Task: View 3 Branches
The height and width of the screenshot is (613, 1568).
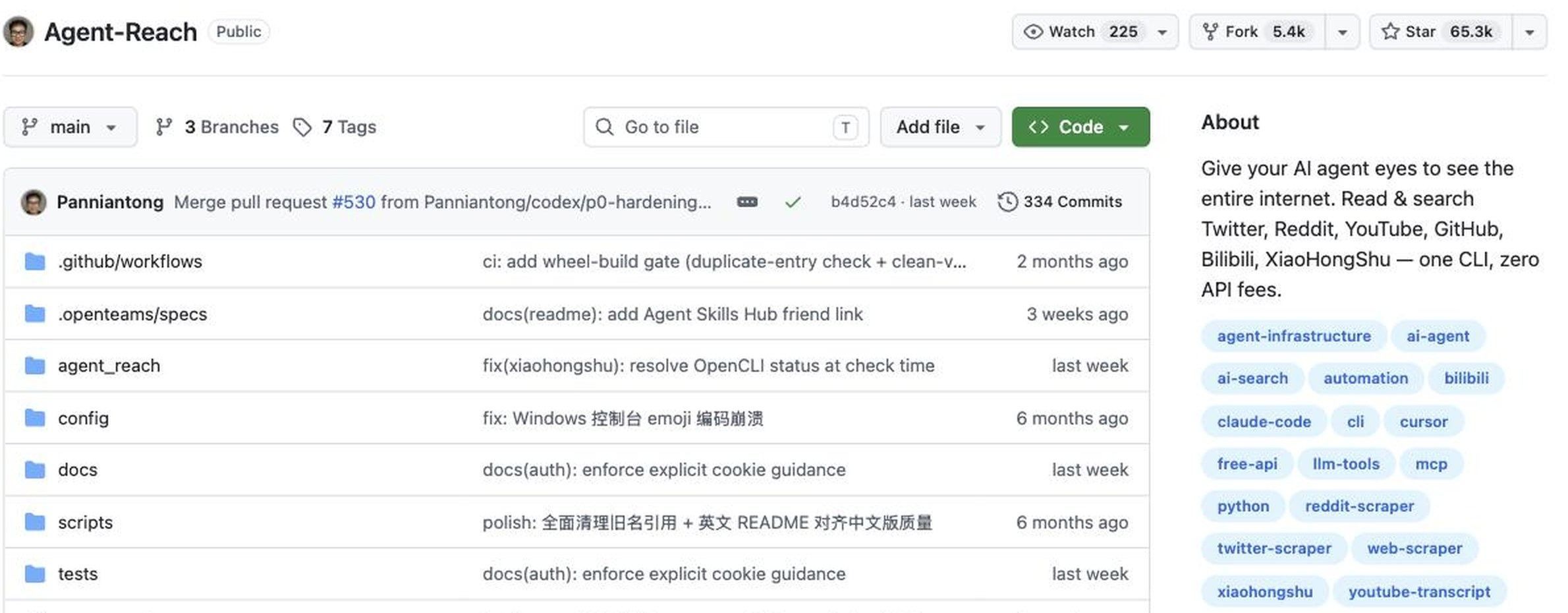Action: [217, 127]
